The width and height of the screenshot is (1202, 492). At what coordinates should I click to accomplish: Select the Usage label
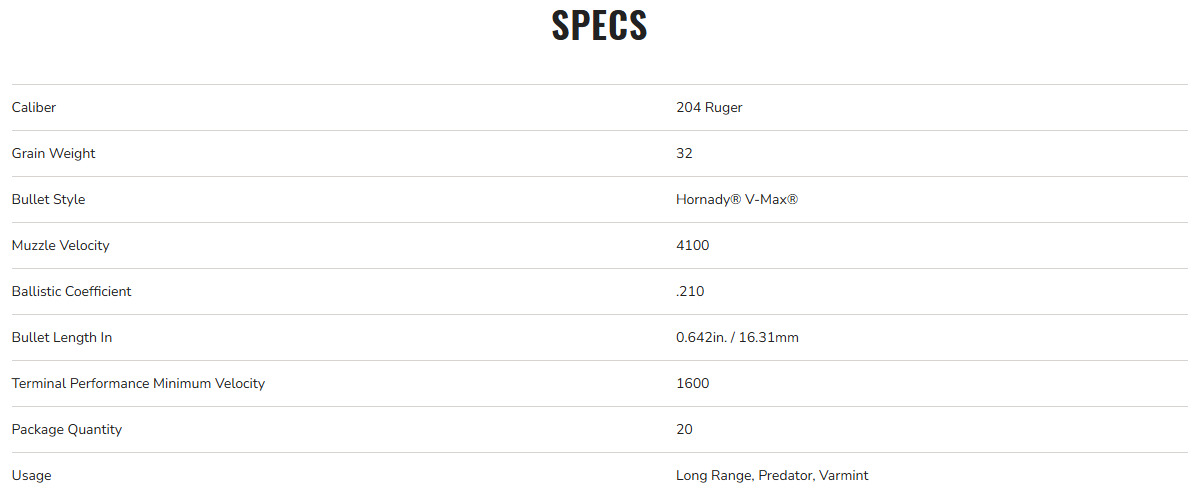[31, 475]
